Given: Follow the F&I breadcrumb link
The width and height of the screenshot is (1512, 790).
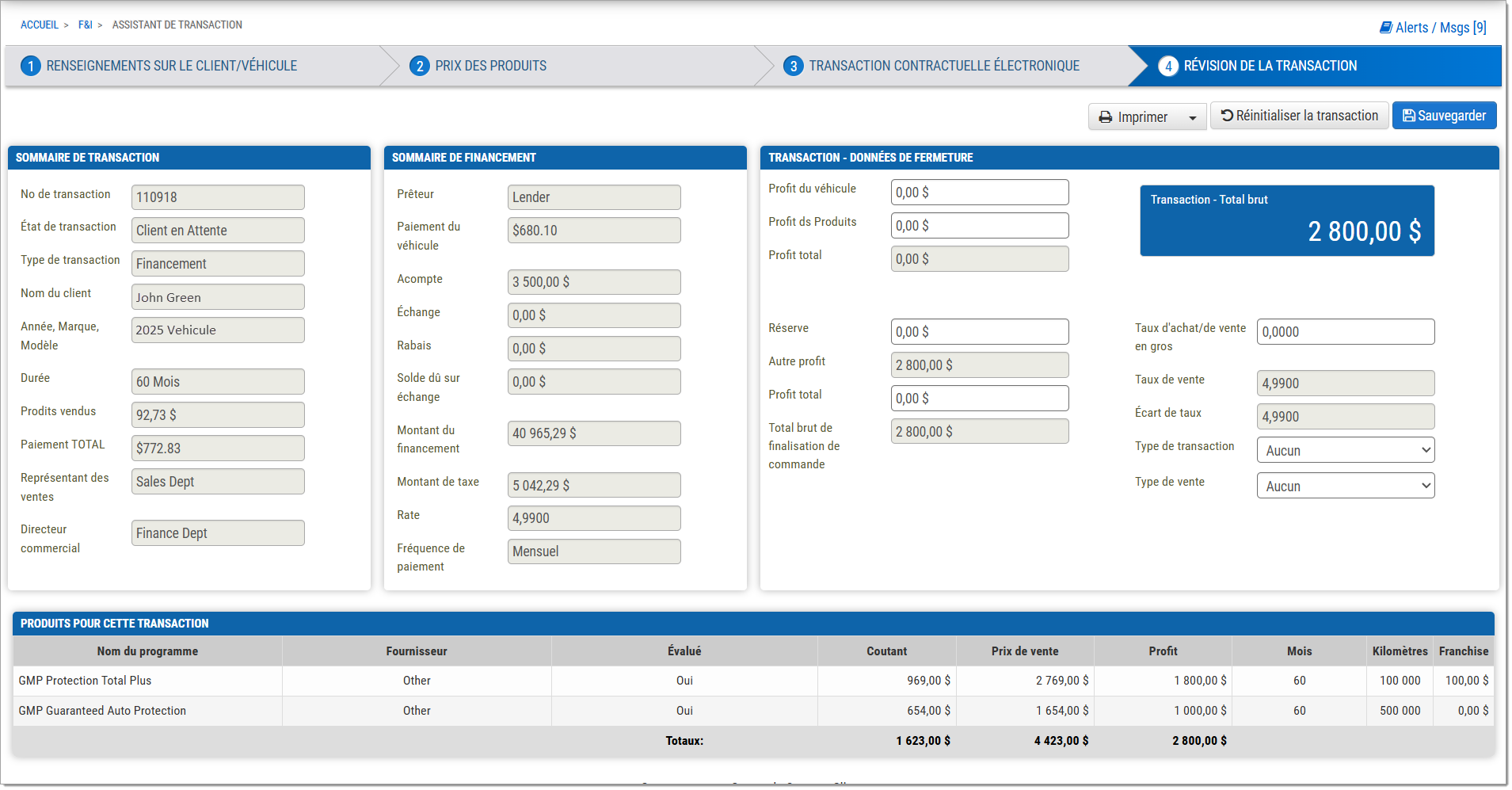Looking at the screenshot, I should click(x=85, y=25).
